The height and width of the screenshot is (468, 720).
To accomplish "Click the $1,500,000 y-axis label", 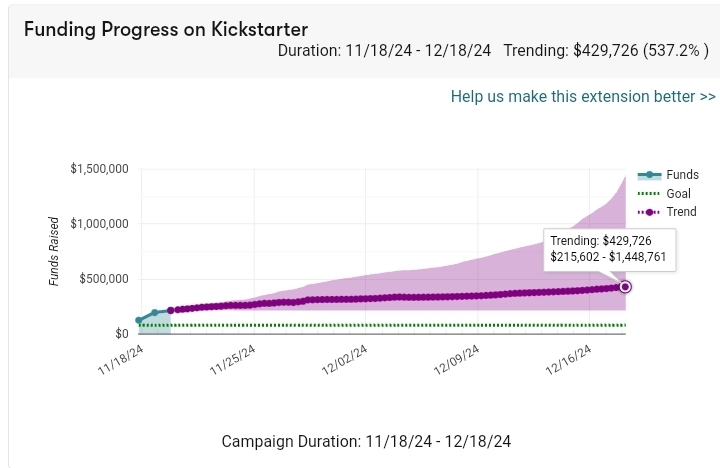I will click(98, 169).
